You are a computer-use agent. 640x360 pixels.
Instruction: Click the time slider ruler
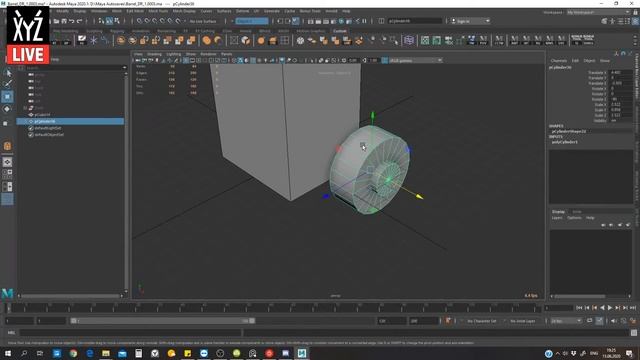tap(273, 308)
